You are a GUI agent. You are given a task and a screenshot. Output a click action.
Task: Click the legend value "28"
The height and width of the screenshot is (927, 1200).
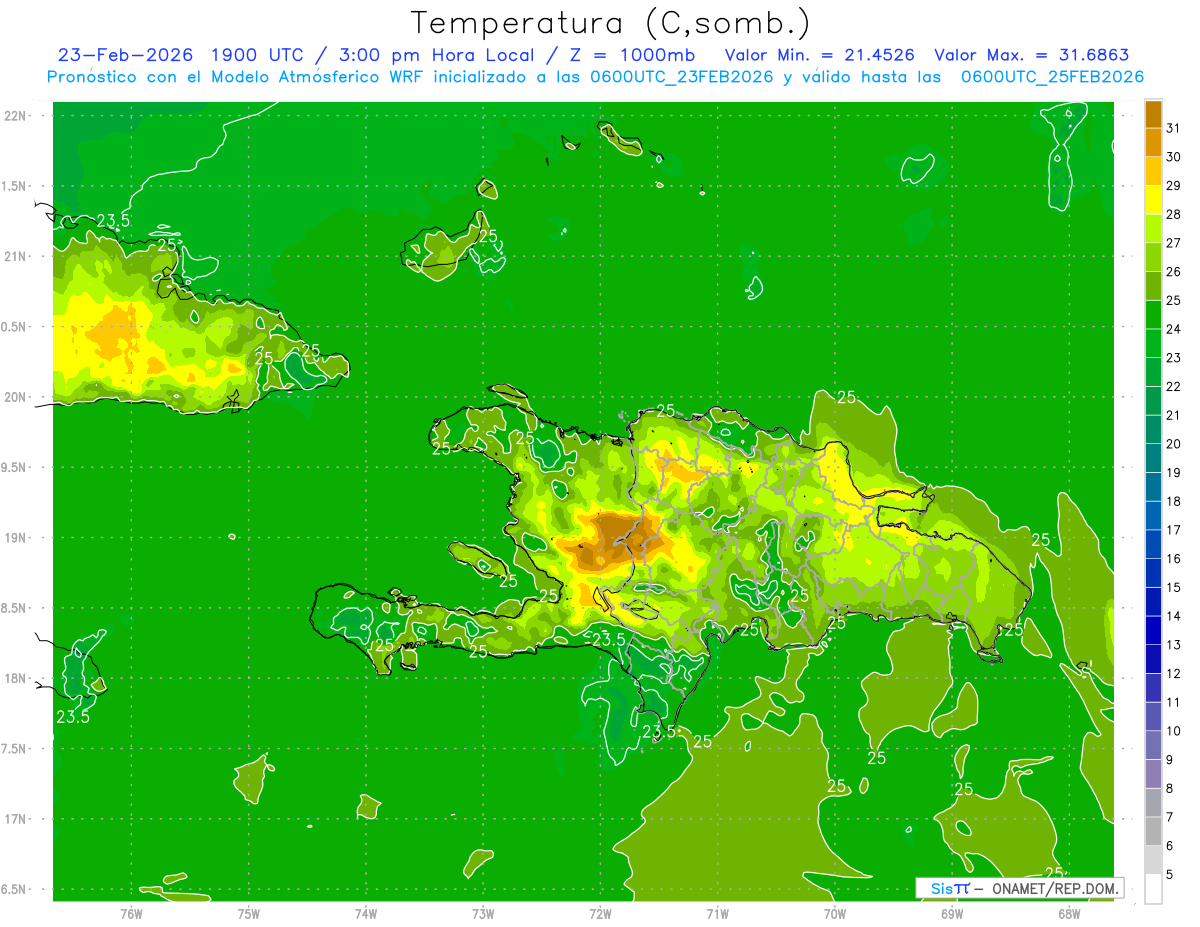(x=1173, y=214)
